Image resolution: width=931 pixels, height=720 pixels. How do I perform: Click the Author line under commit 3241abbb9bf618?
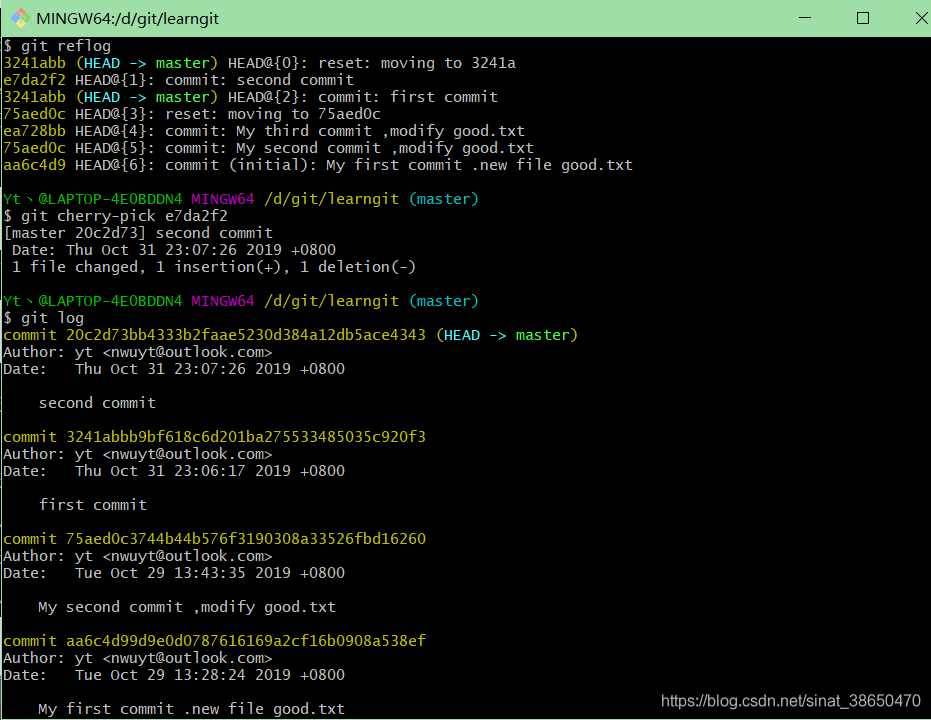138,454
